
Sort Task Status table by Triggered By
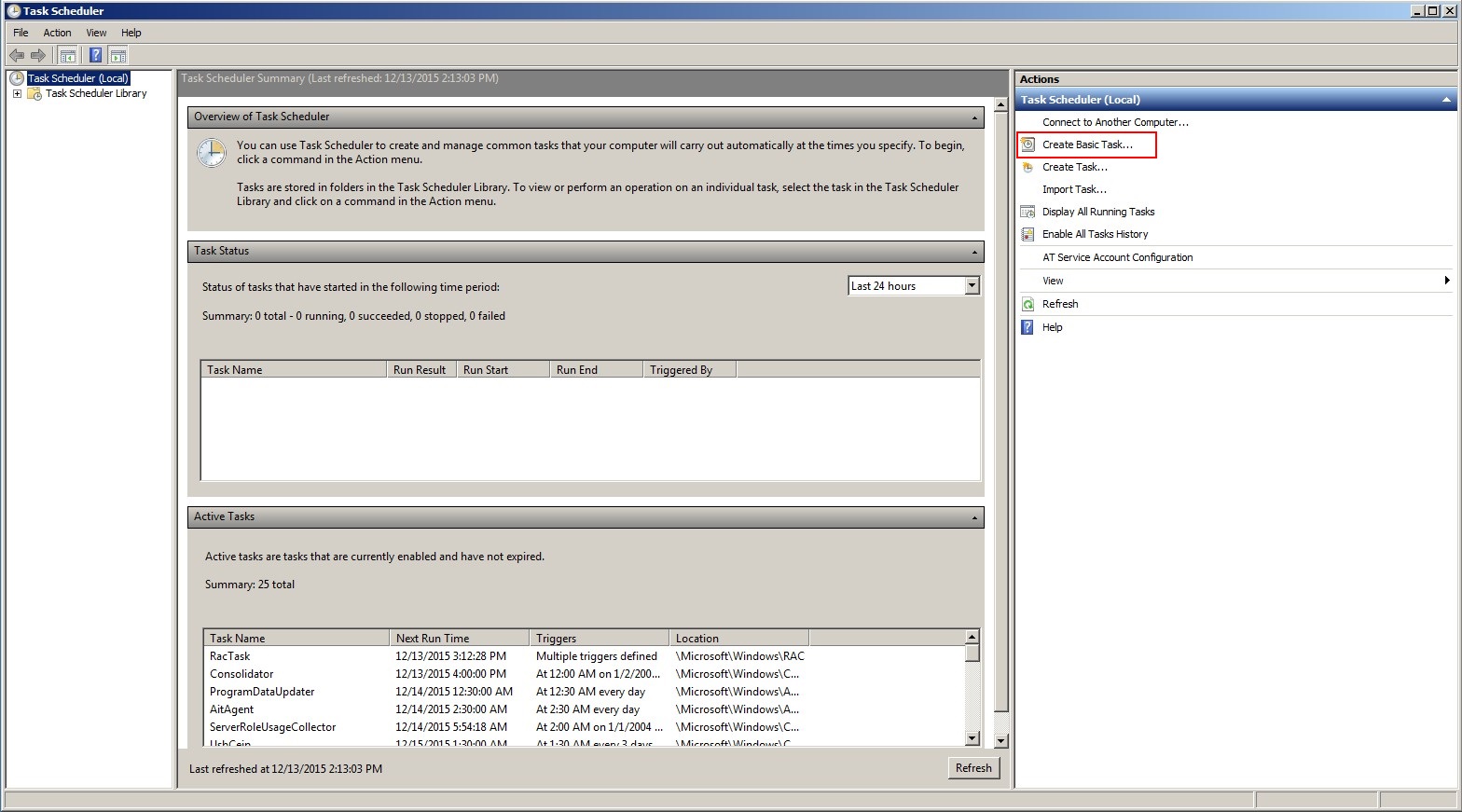point(690,370)
